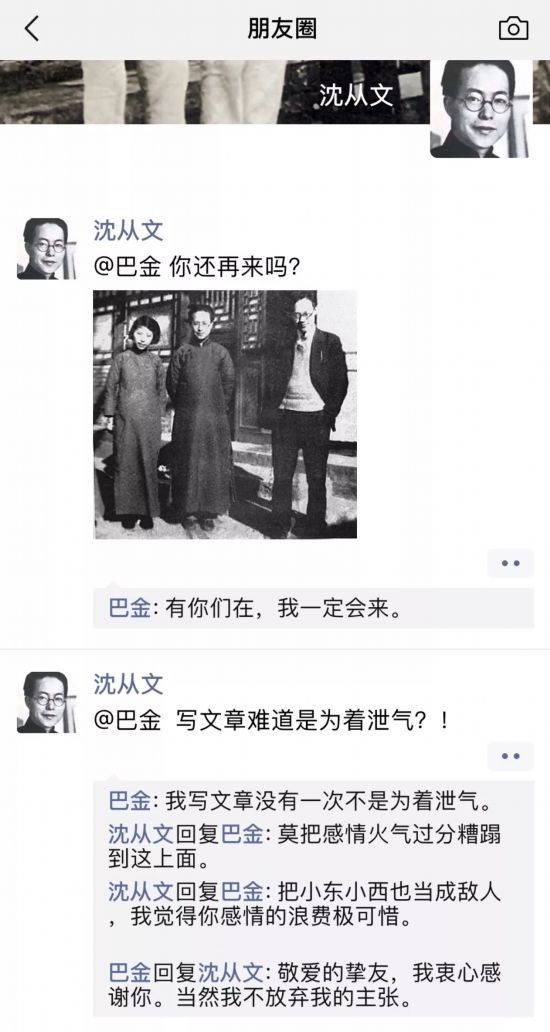Tap the 沈从文 name on cover banner
Screen dimensions: 550x1032
coord(356,95)
